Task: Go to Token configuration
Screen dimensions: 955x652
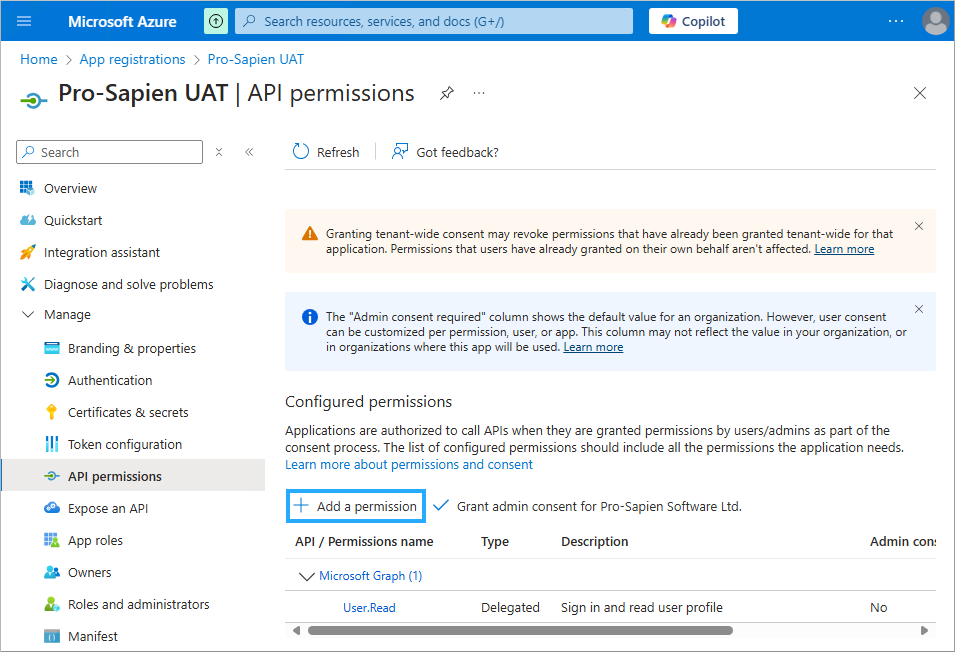Action: (124, 444)
